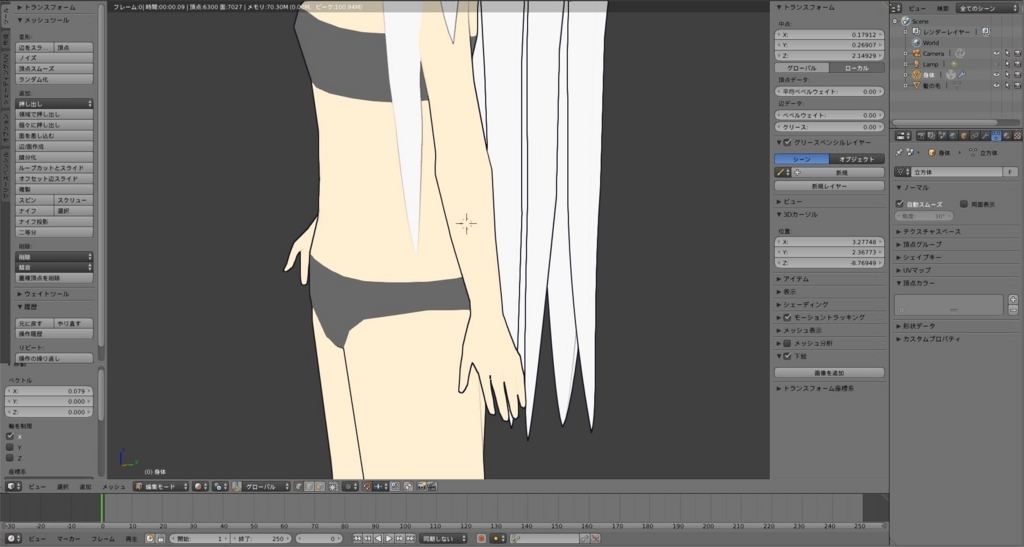Viewport: 1024px width, 547px height.
Task: Hide the Camera object via eye icon
Action: [x=997, y=54]
